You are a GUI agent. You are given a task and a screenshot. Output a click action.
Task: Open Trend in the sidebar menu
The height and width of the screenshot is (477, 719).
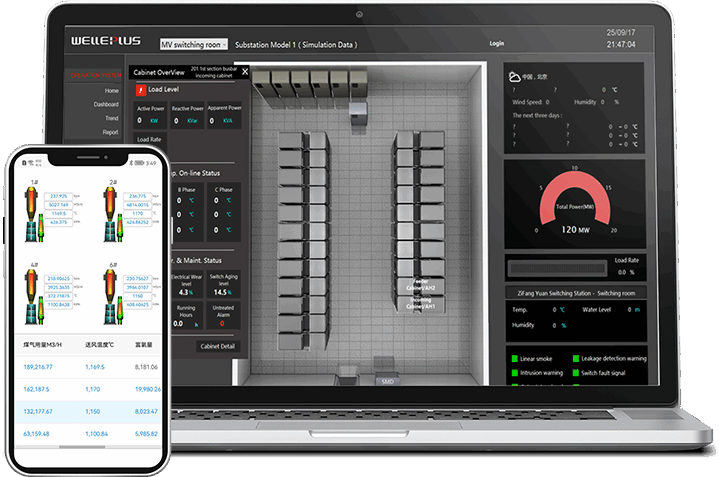click(111, 118)
